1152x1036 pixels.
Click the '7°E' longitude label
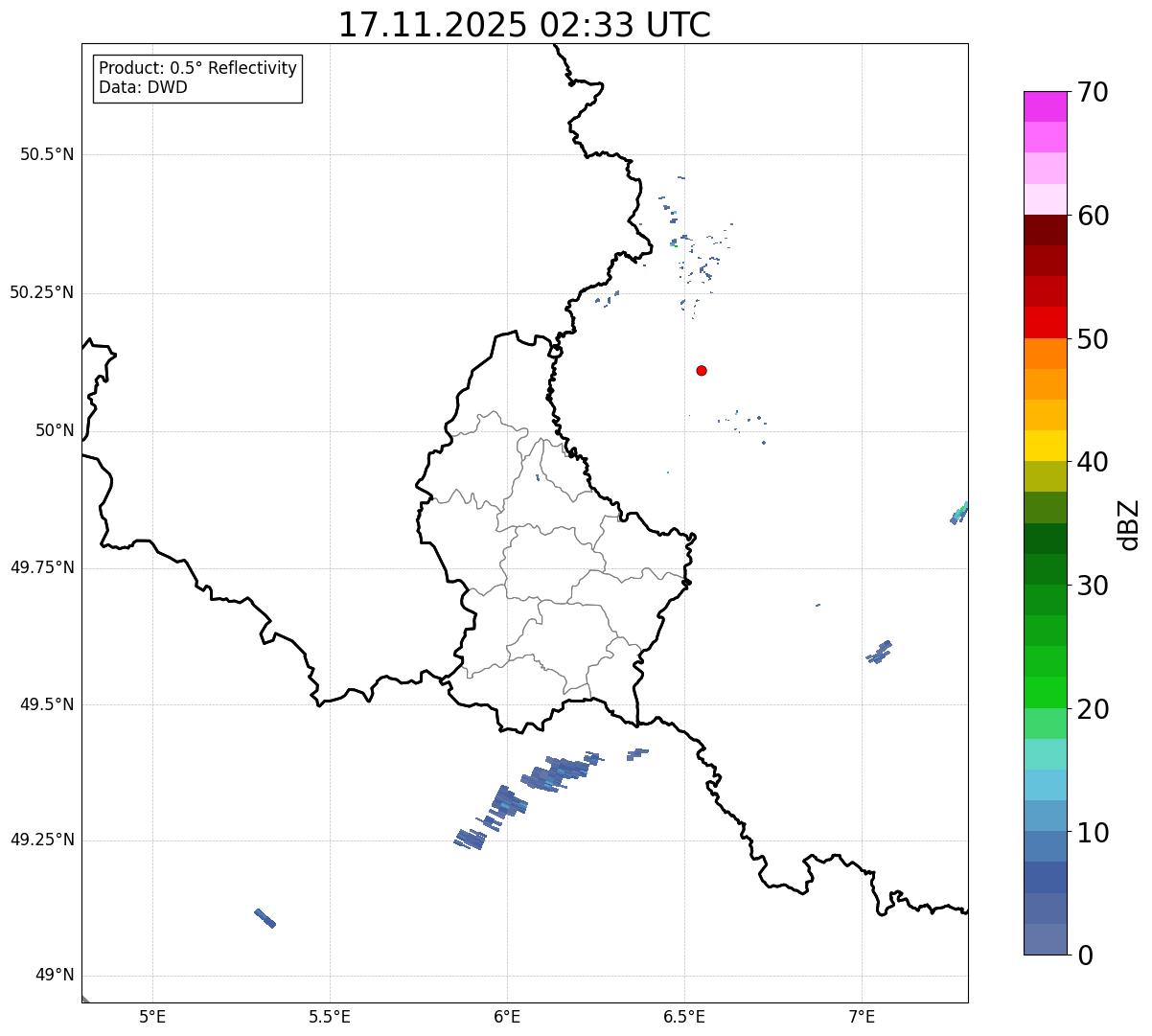pos(862,1016)
